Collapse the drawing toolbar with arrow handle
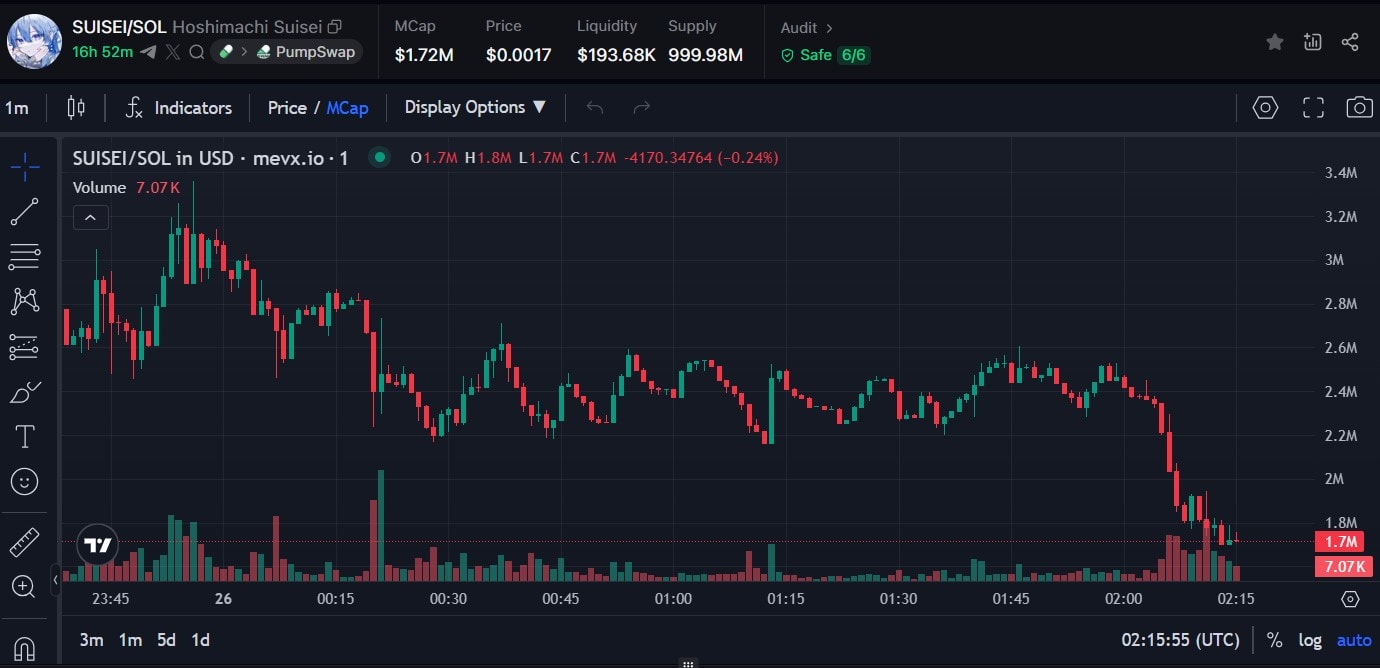 [x=56, y=580]
